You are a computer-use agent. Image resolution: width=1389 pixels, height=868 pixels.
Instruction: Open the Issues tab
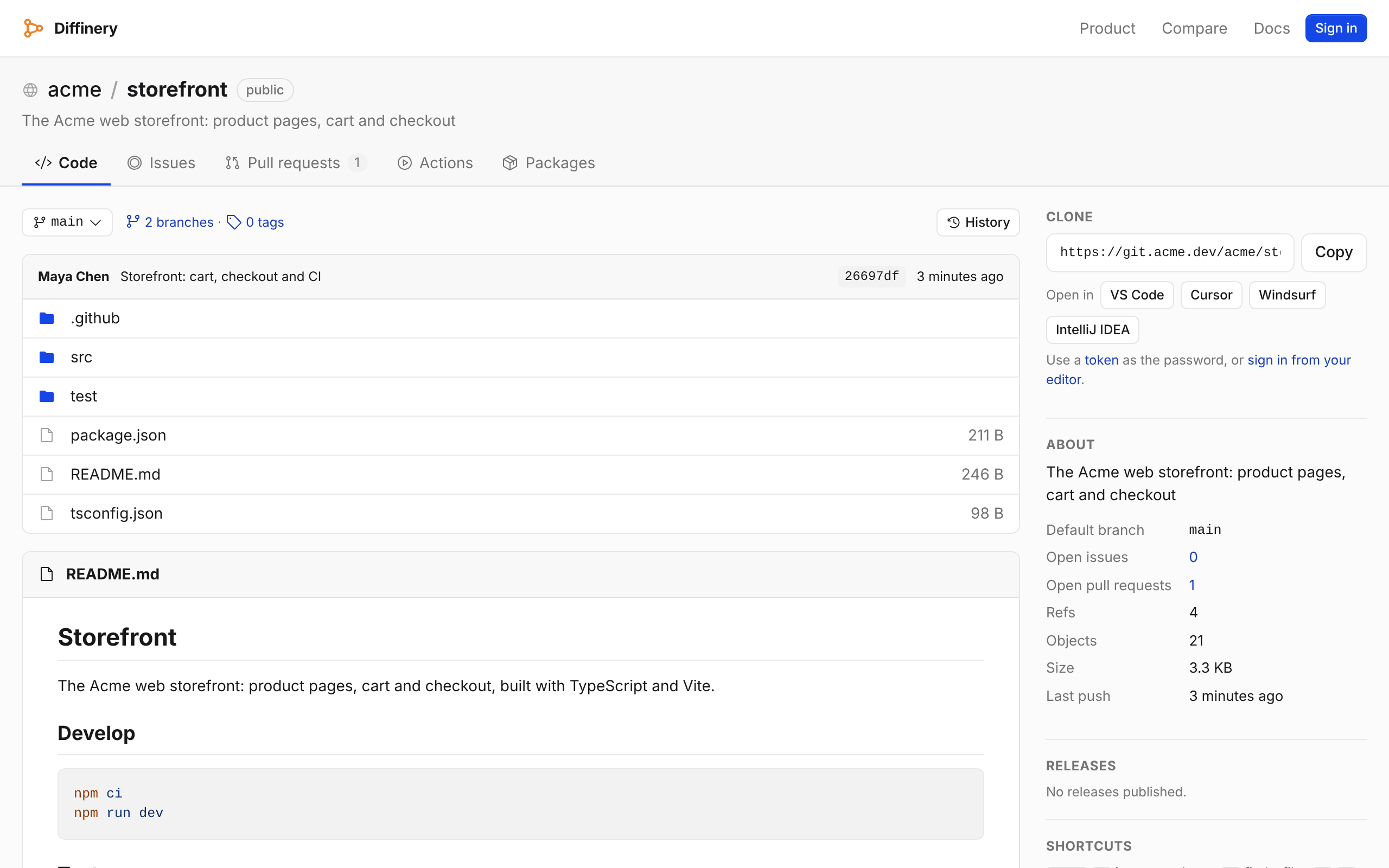(x=161, y=163)
